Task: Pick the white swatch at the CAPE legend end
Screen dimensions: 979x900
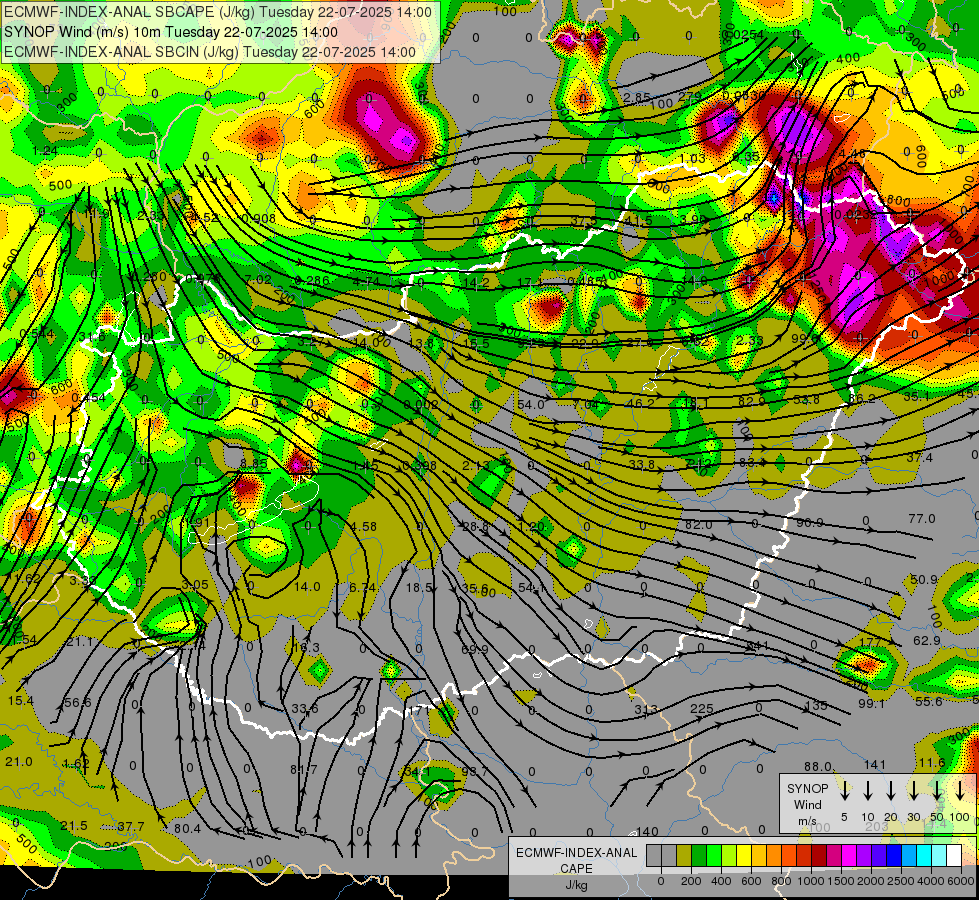Action: (x=954, y=856)
